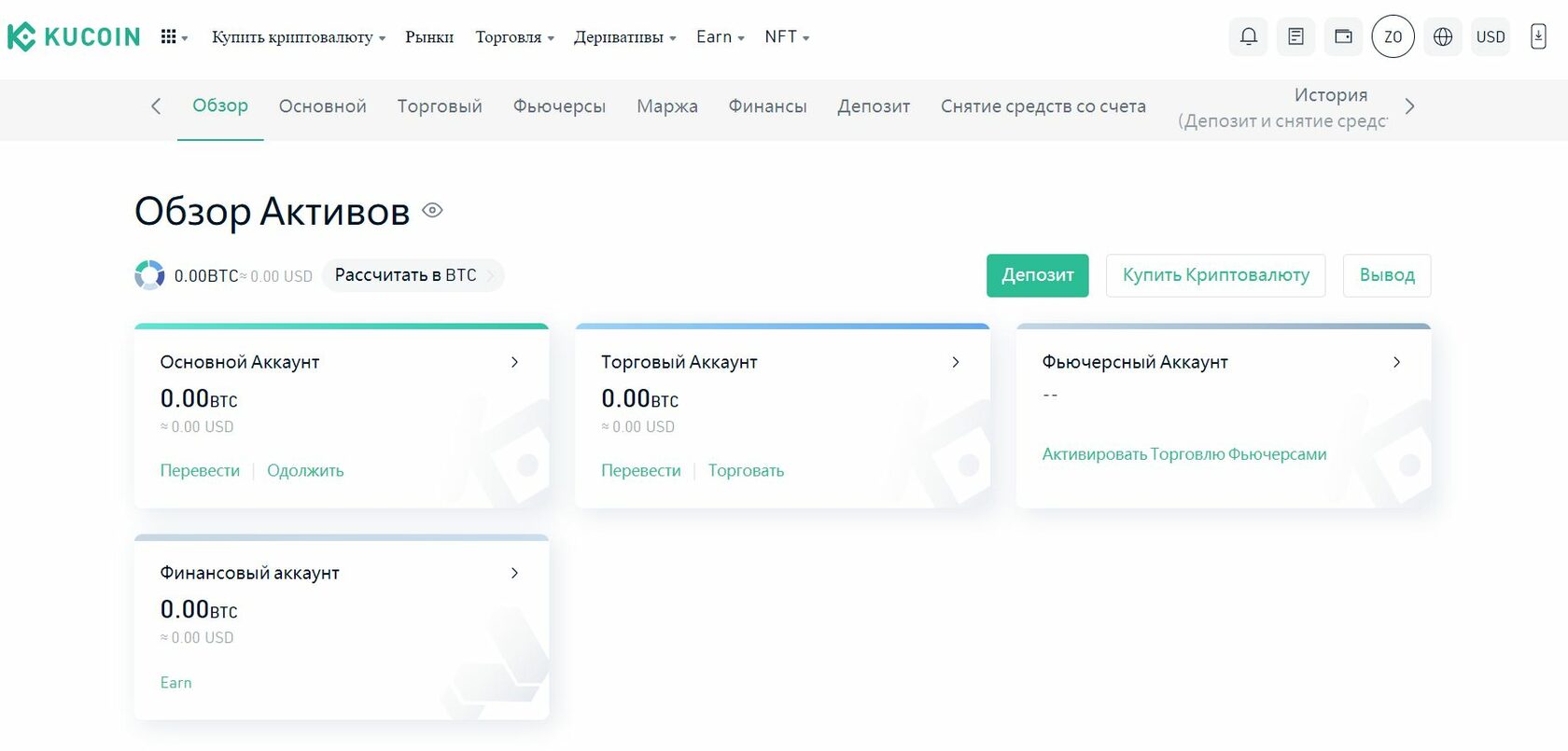
Task: Open Фьючерсный Аккаунт chevron arrow
Action: pyautogui.click(x=1397, y=362)
